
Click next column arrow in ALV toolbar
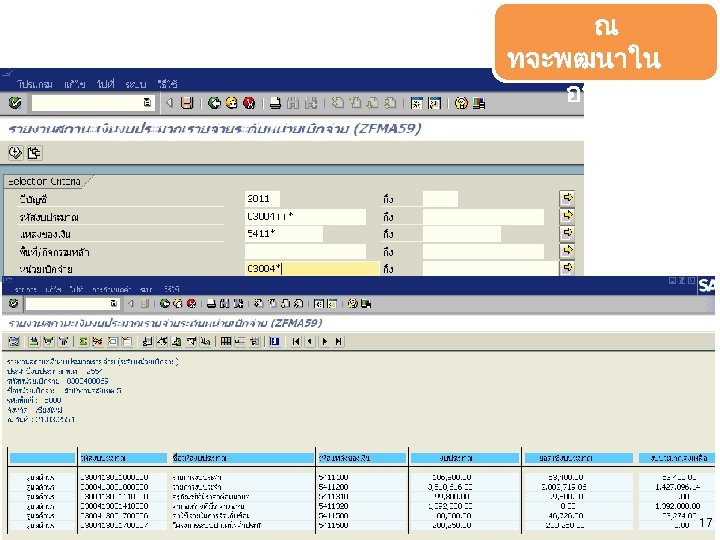coord(325,341)
